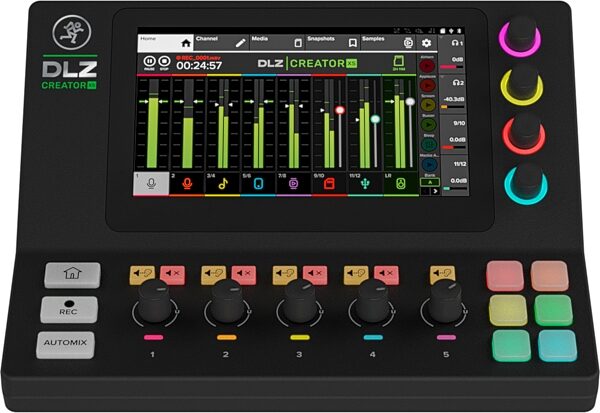This screenshot has height=413, width=600.
Task: Tap the yellow sample pad button
Action: 508,310
